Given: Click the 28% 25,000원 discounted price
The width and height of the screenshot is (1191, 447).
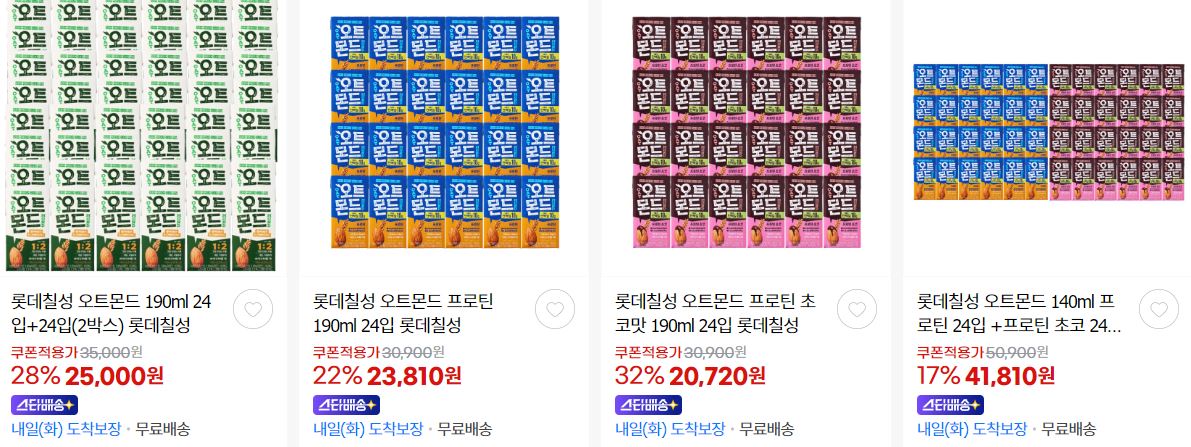Looking at the screenshot, I should (x=87, y=376).
